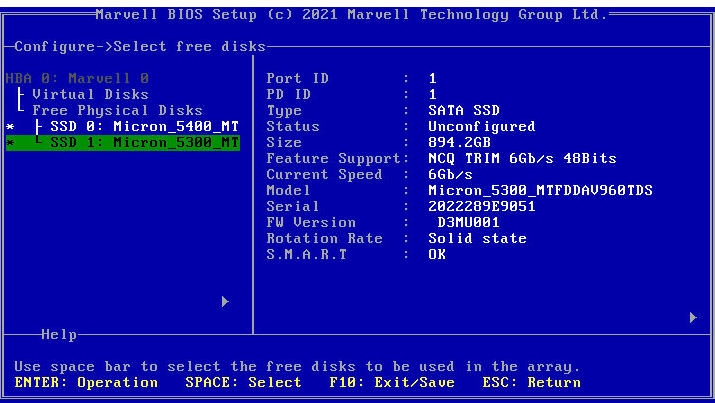Click the ESC: Return hint
The width and height of the screenshot is (715, 403).
532,382
